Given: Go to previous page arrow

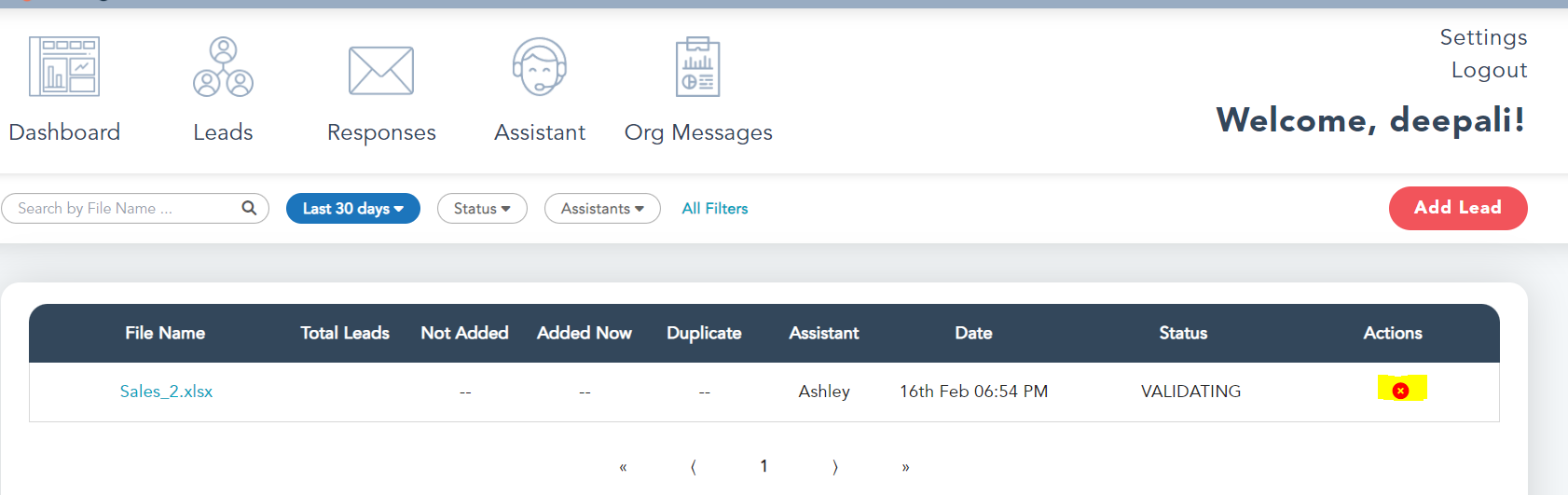Looking at the screenshot, I should click(x=694, y=467).
